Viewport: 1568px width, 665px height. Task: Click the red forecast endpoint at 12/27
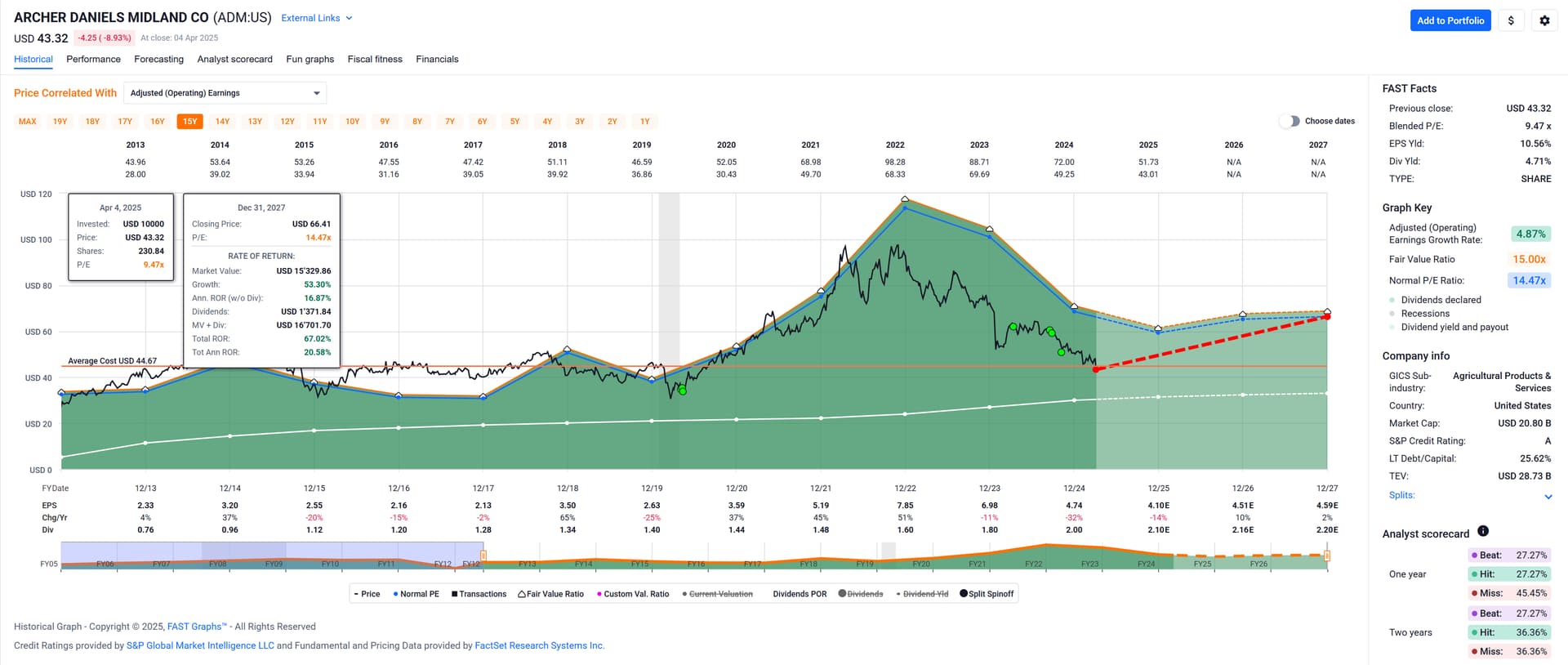click(1327, 317)
